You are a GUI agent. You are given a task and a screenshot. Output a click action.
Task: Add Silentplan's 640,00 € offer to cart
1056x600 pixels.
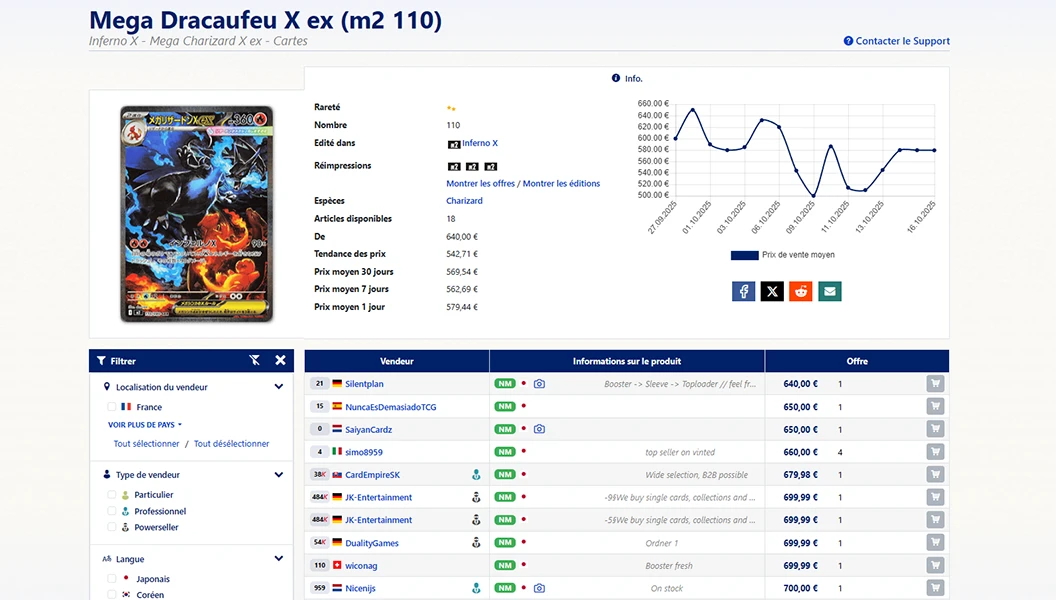(935, 384)
